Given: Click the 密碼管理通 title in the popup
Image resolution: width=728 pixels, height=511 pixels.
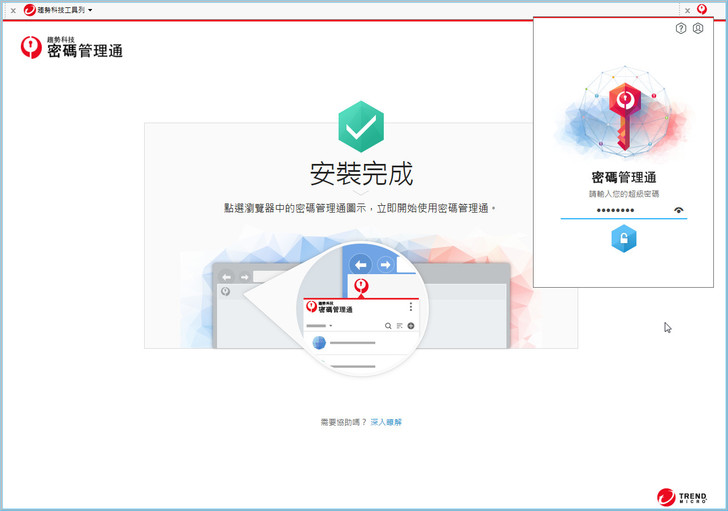Looking at the screenshot, I should (624, 177).
